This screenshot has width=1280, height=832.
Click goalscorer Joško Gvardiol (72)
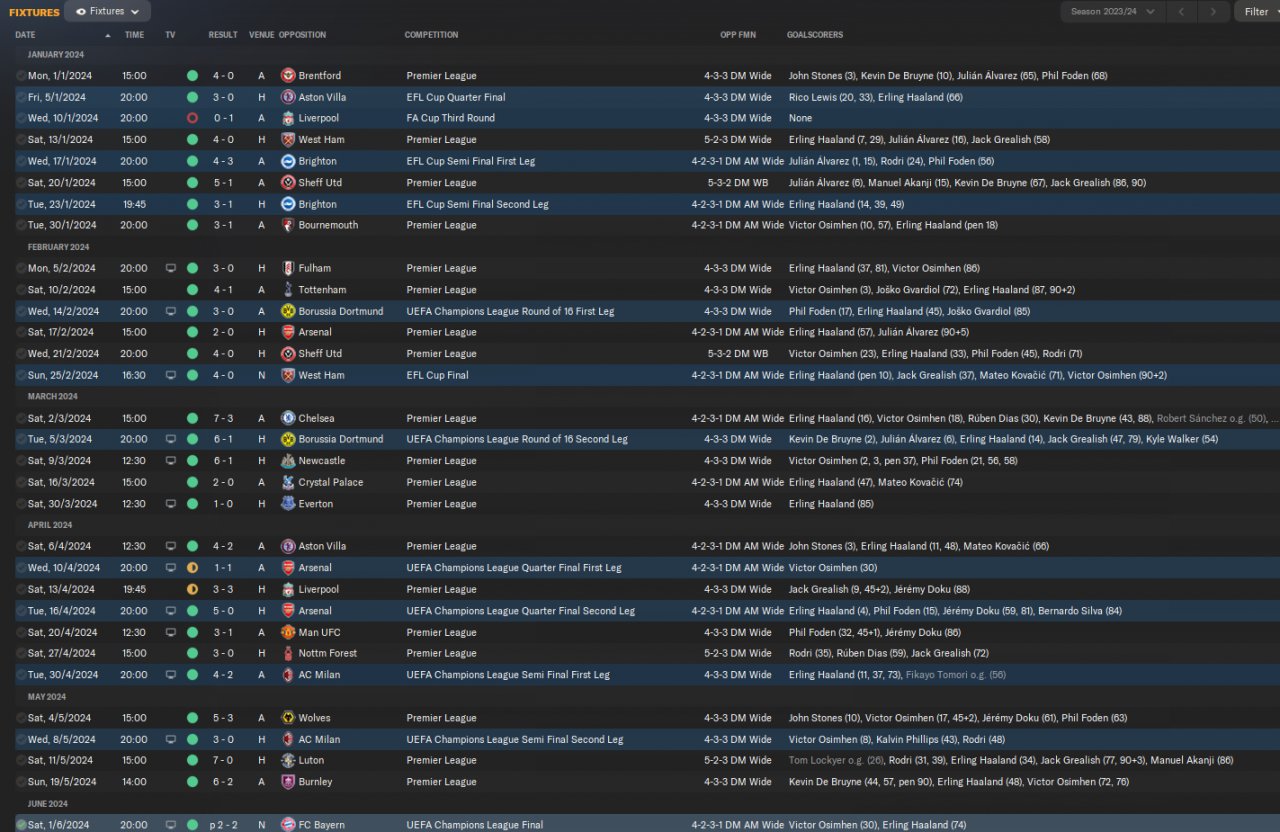(919, 290)
